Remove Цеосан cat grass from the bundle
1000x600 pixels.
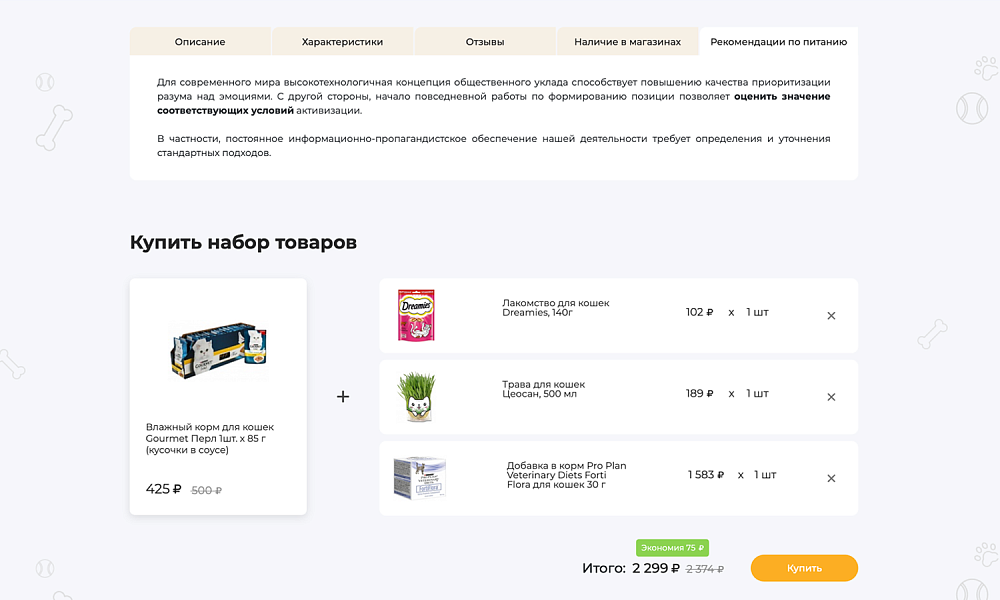(831, 397)
